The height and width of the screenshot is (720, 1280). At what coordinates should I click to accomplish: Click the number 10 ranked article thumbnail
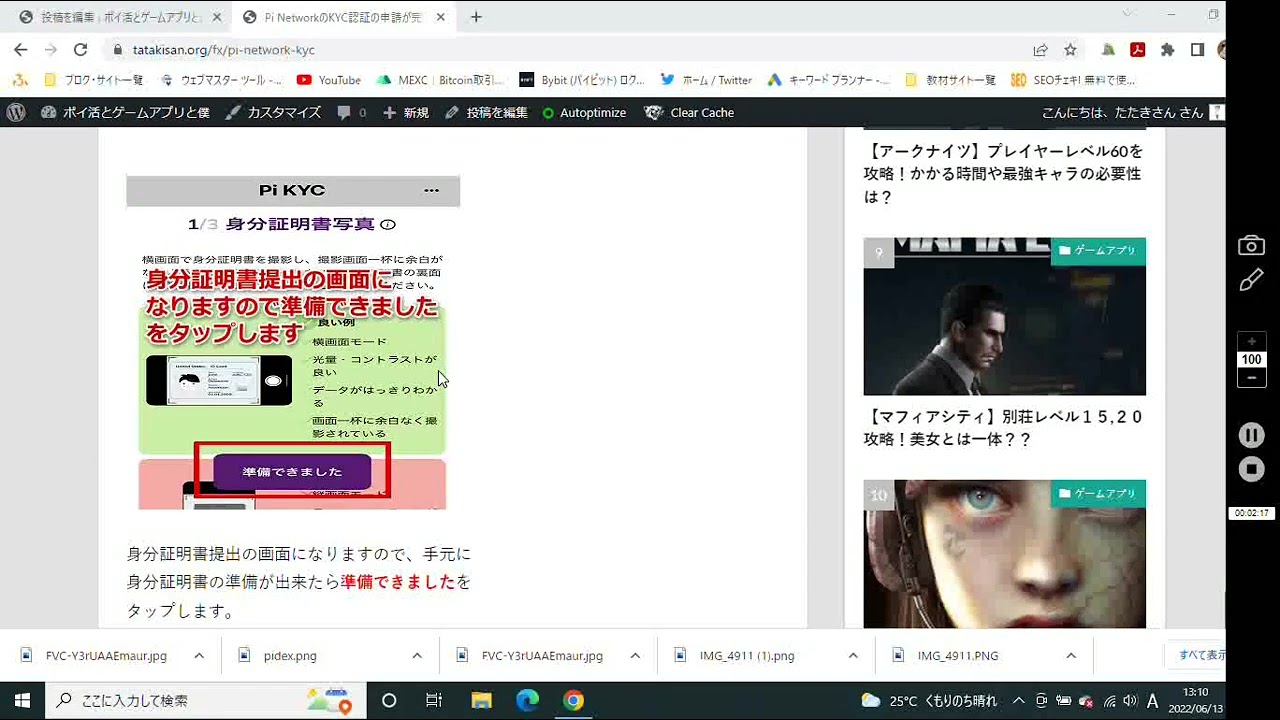[x=1004, y=554]
